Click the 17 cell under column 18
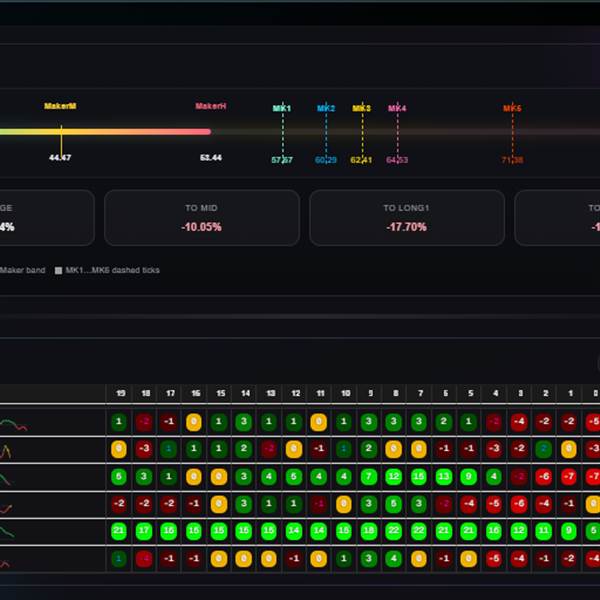The width and height of the screenshot is (600, 600). (144, 531)
